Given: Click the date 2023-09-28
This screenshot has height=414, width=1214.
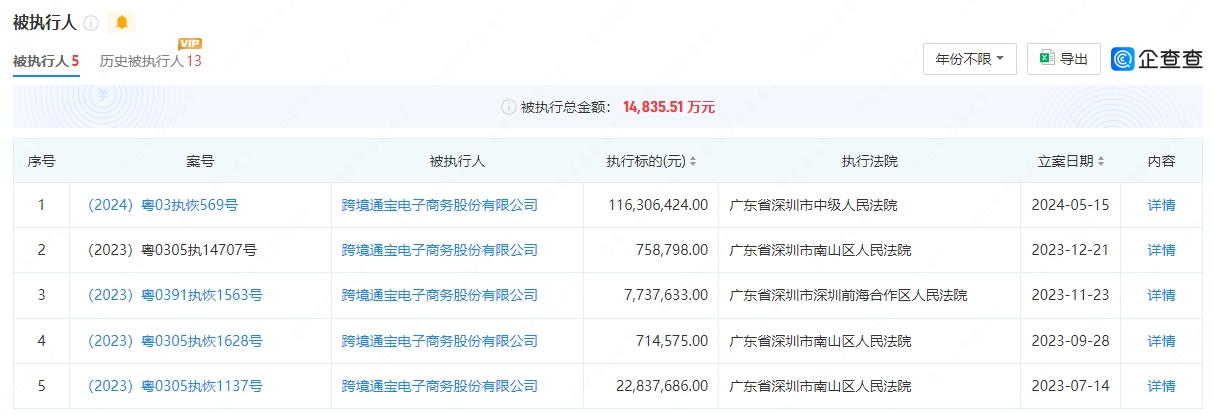Looking at the screenshot, I should pos(1070,341).
